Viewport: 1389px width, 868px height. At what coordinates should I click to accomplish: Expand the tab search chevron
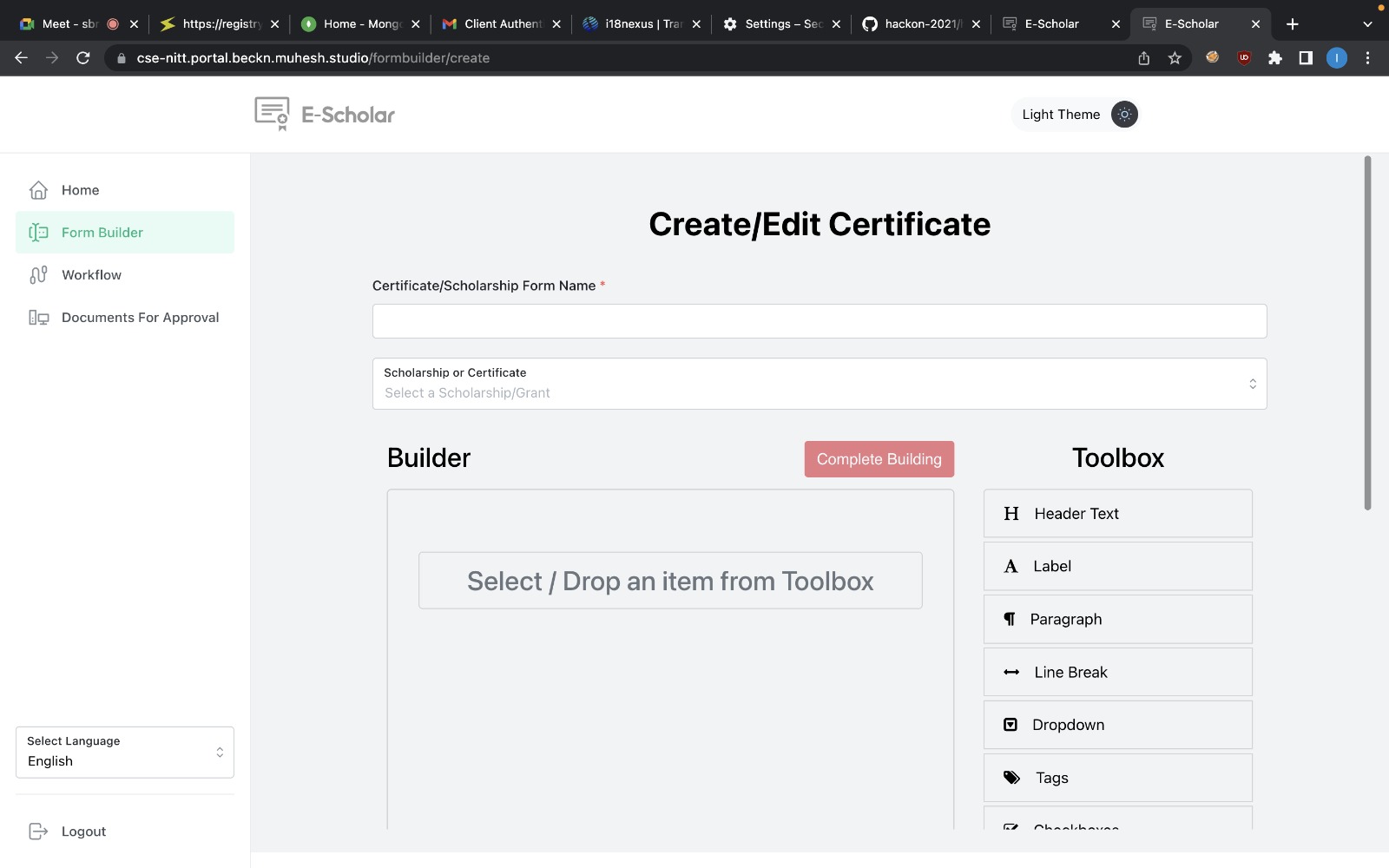coord(1367,24)
